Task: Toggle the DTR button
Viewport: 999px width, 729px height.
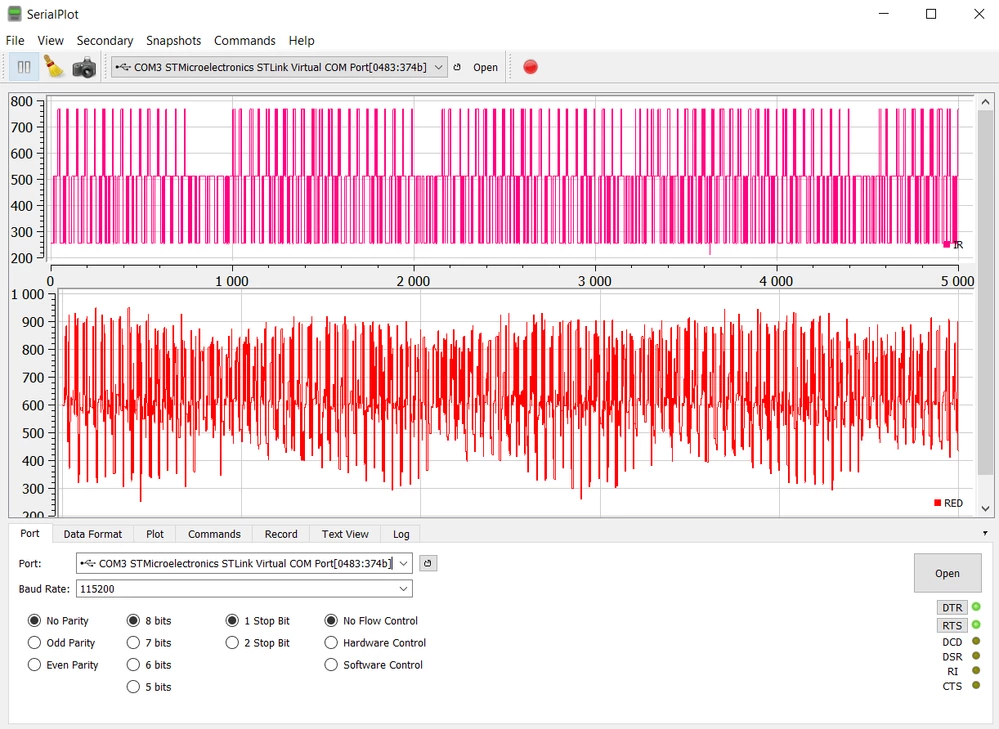Action: [952, 607]
